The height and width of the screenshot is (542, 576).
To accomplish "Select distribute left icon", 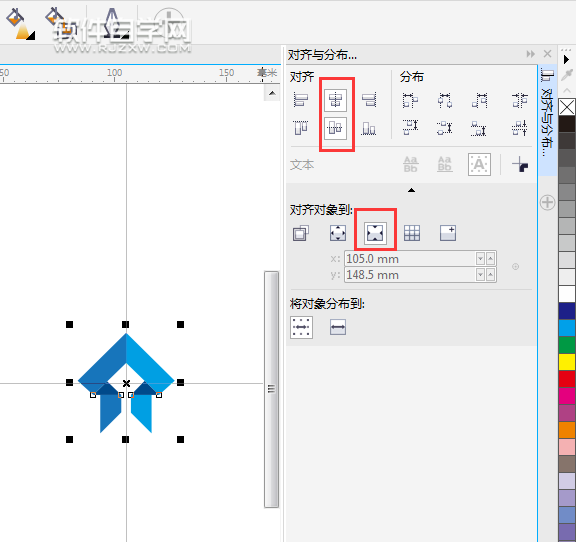I will pyautogui.click(x=410, y=100).
